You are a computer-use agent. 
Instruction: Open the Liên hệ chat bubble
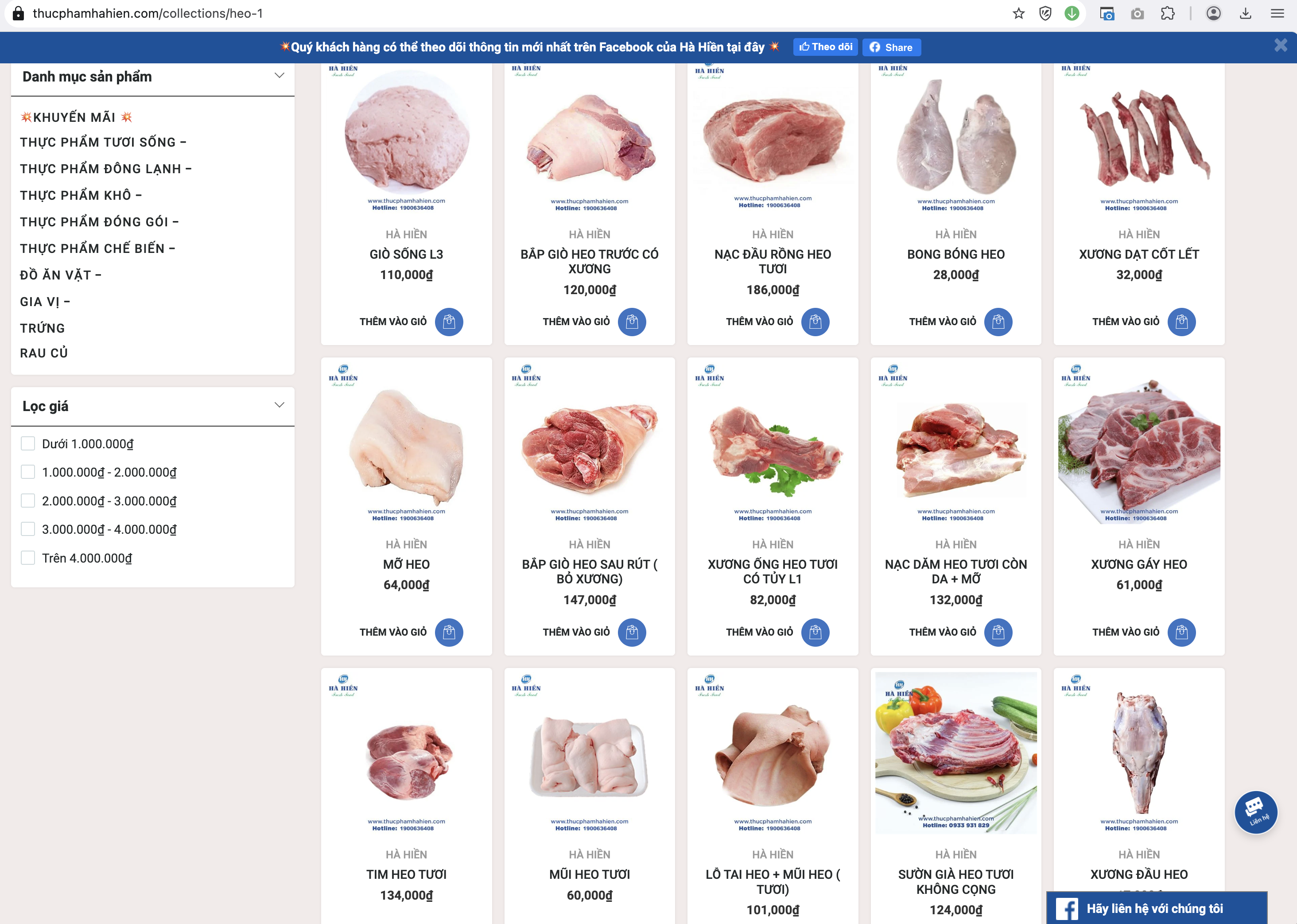pos(1255,812)
